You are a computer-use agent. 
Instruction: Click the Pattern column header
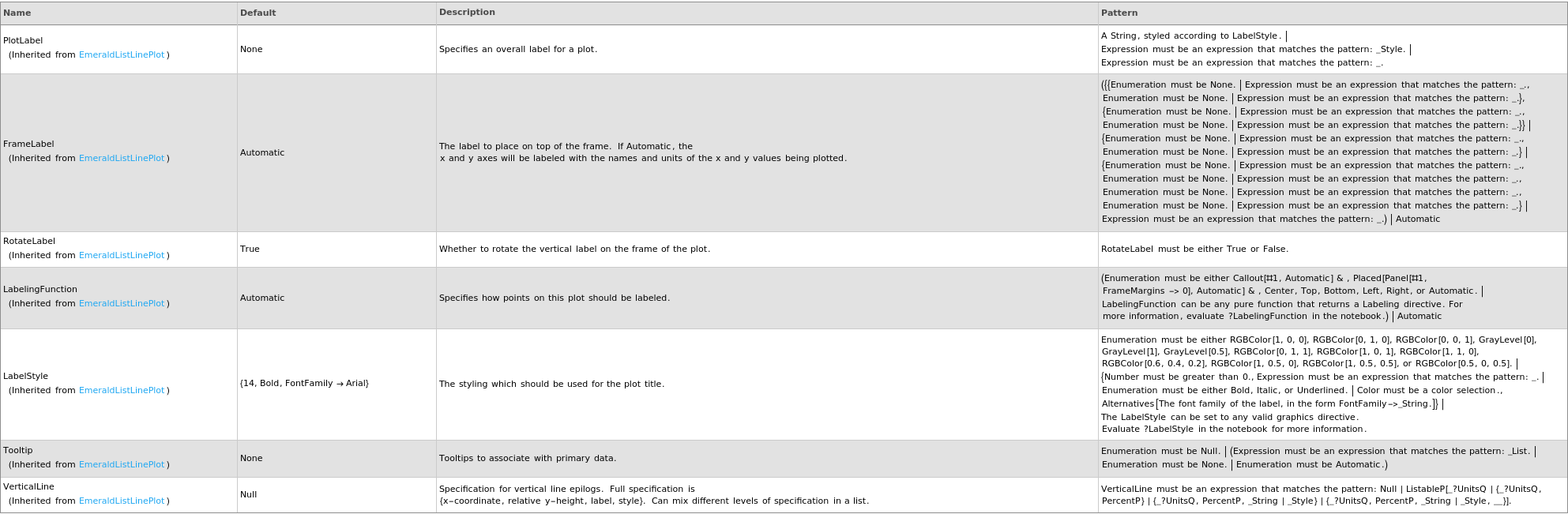[x=1119, y=13]
